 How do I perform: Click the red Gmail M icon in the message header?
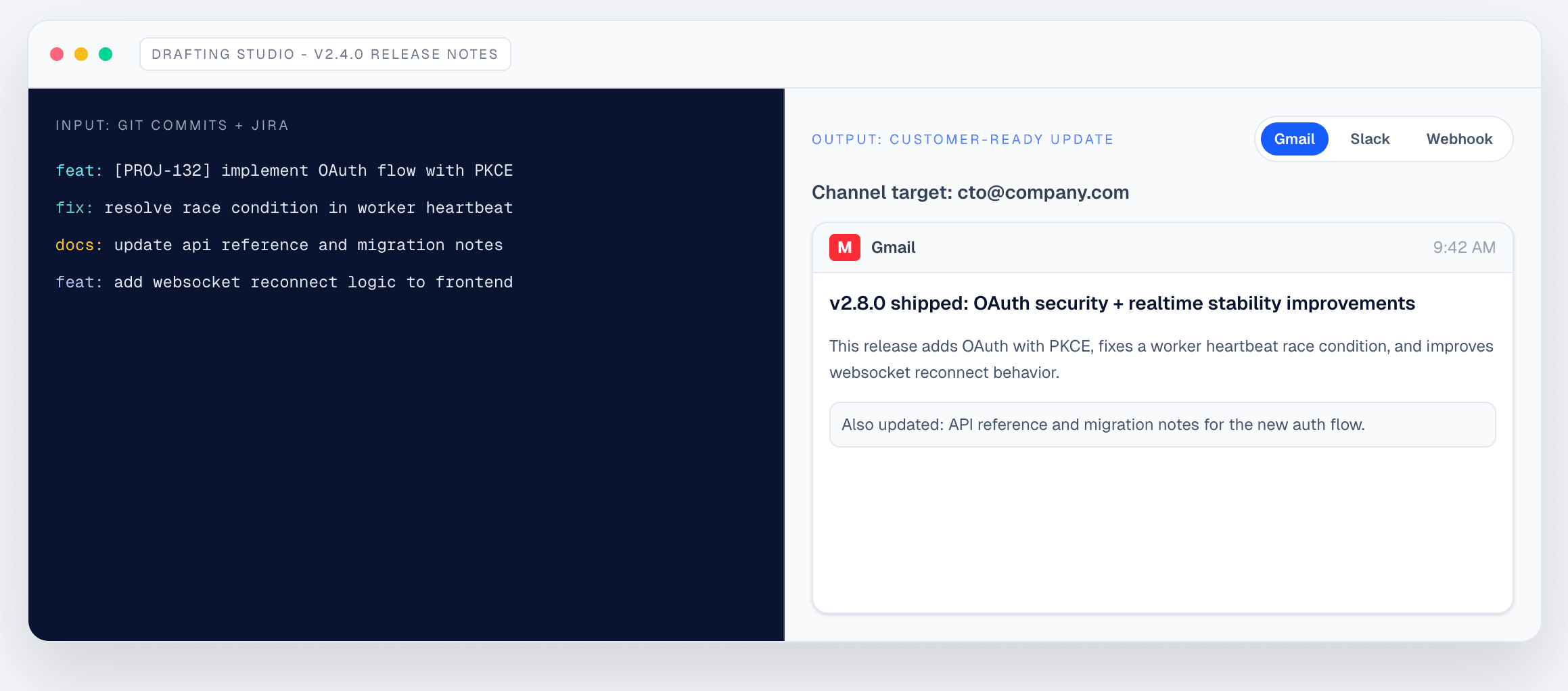(844, 247)
